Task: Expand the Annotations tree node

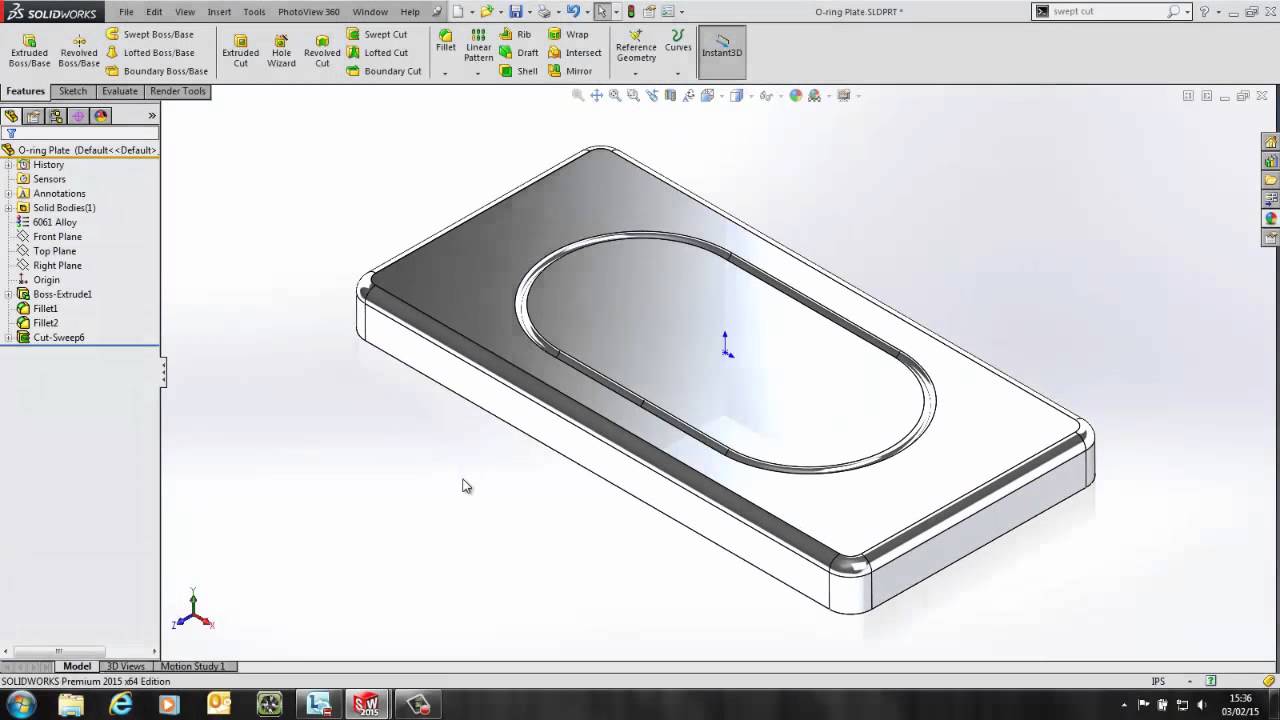Action: point(8,194)
